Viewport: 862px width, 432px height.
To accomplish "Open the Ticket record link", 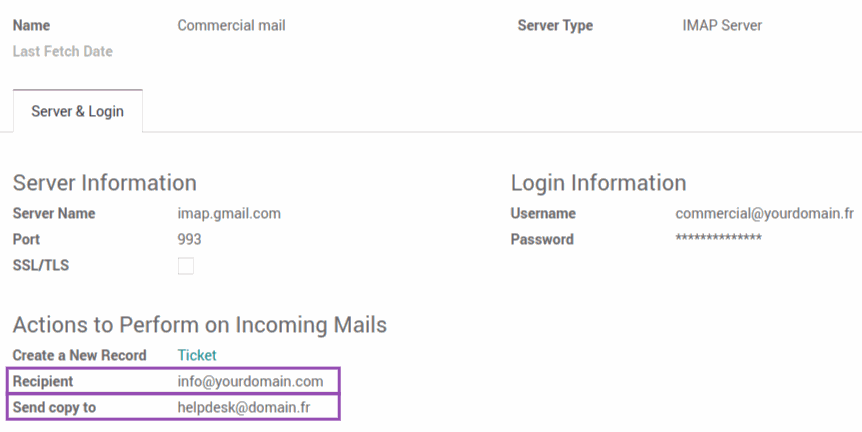I will click(197, 355).
